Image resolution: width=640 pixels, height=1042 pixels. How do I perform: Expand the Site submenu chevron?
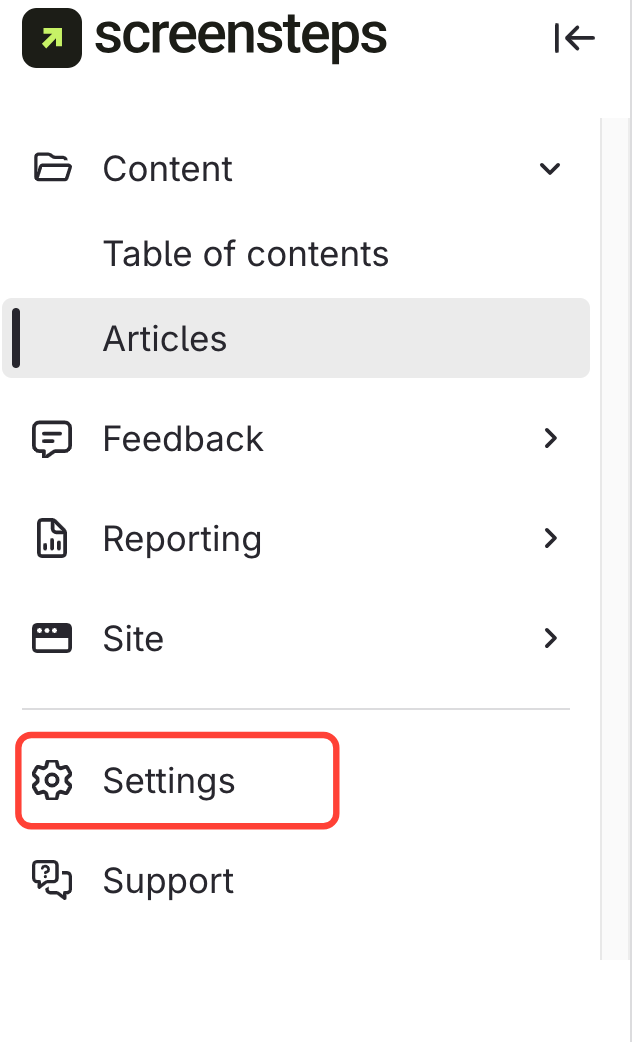pos(549,638)
